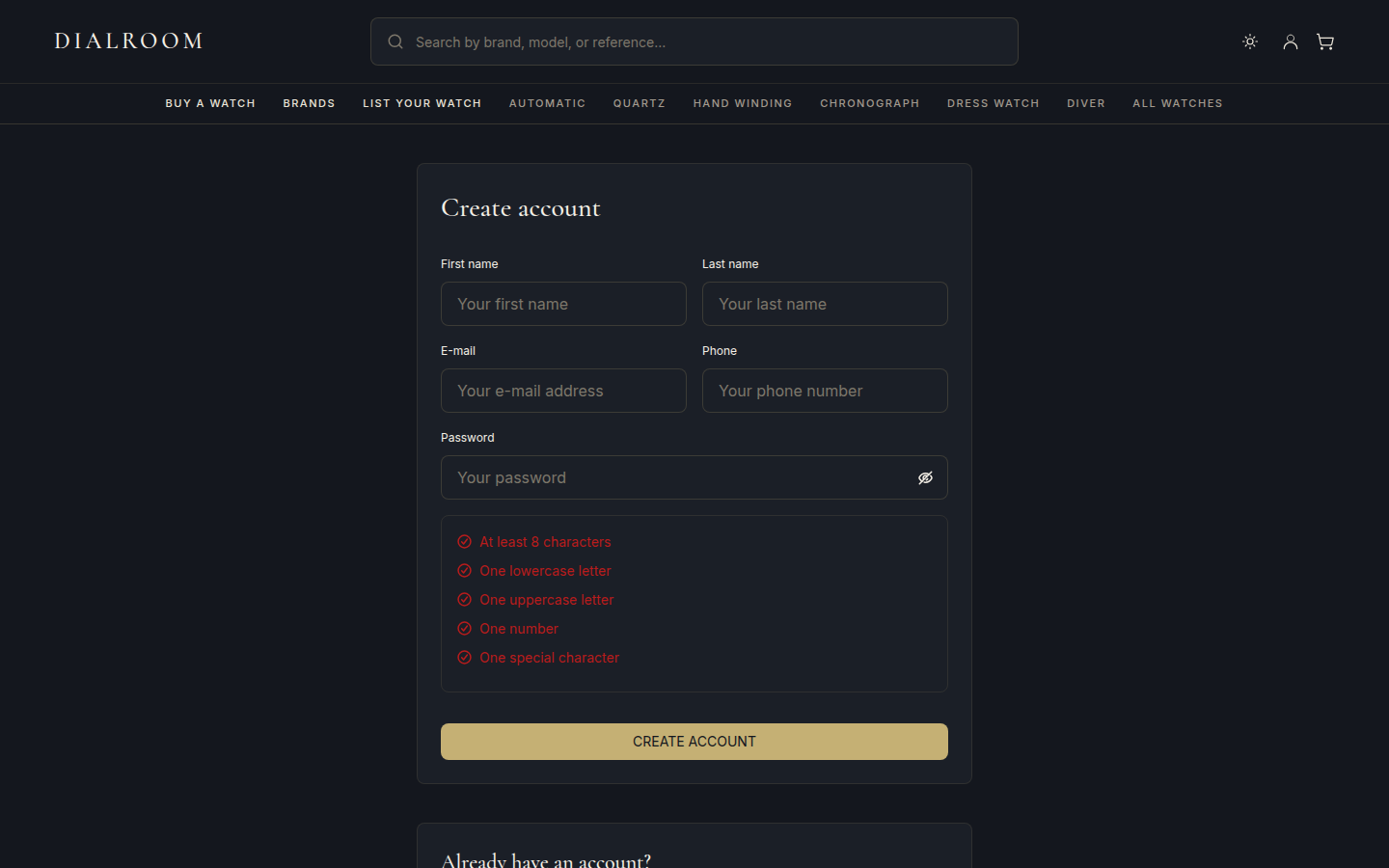Viewport: 1389px width, 868px height.
Task: Click the 'One number' requirement text
Action: click(x=519, y=629)
